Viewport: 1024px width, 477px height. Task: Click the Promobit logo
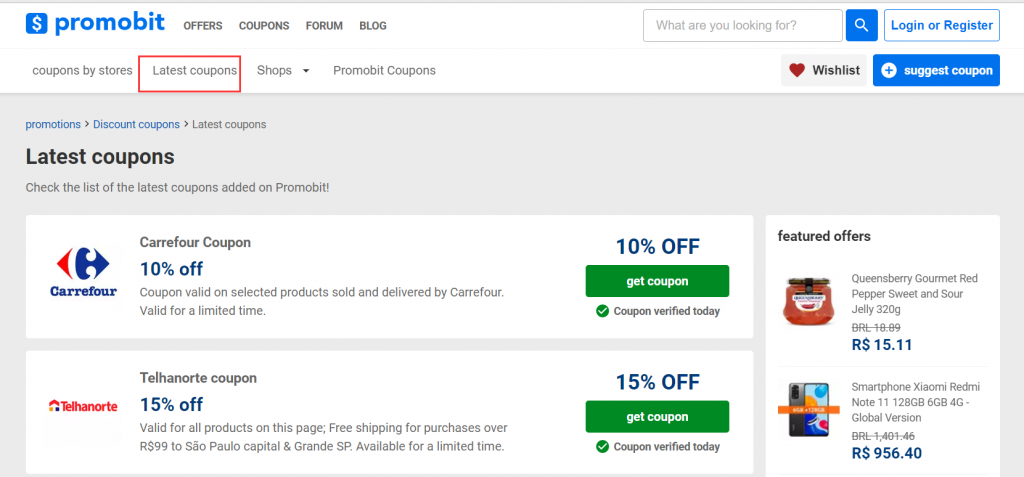click(95, 24)
